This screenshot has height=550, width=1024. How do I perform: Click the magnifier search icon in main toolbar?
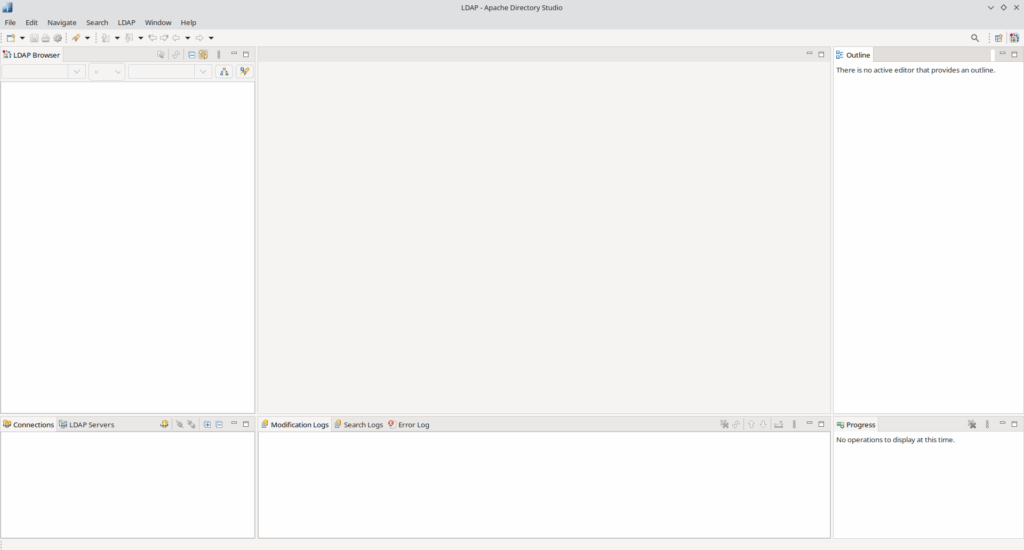tap(975, 38)
